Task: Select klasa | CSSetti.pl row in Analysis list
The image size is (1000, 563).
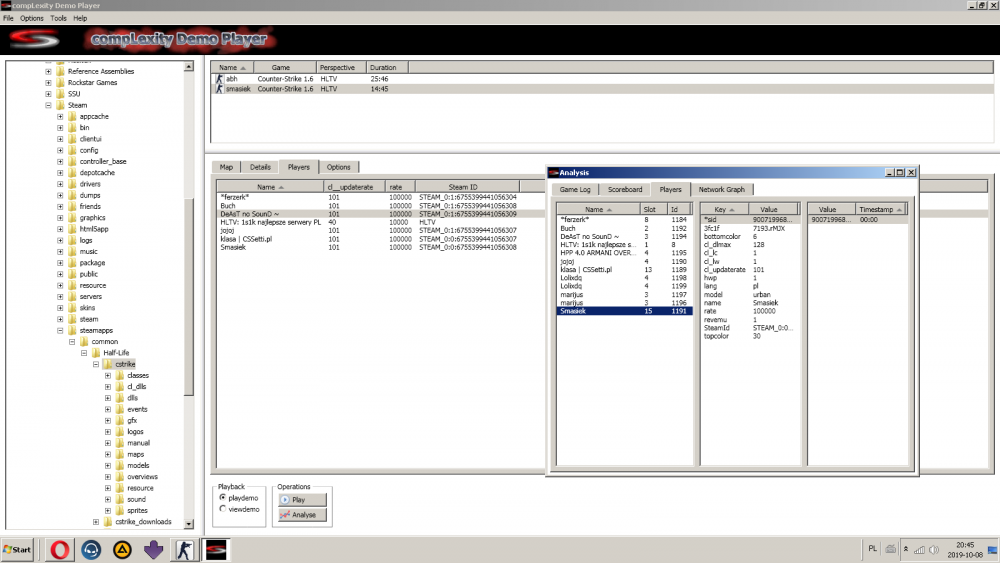Action: click(624, 270)
